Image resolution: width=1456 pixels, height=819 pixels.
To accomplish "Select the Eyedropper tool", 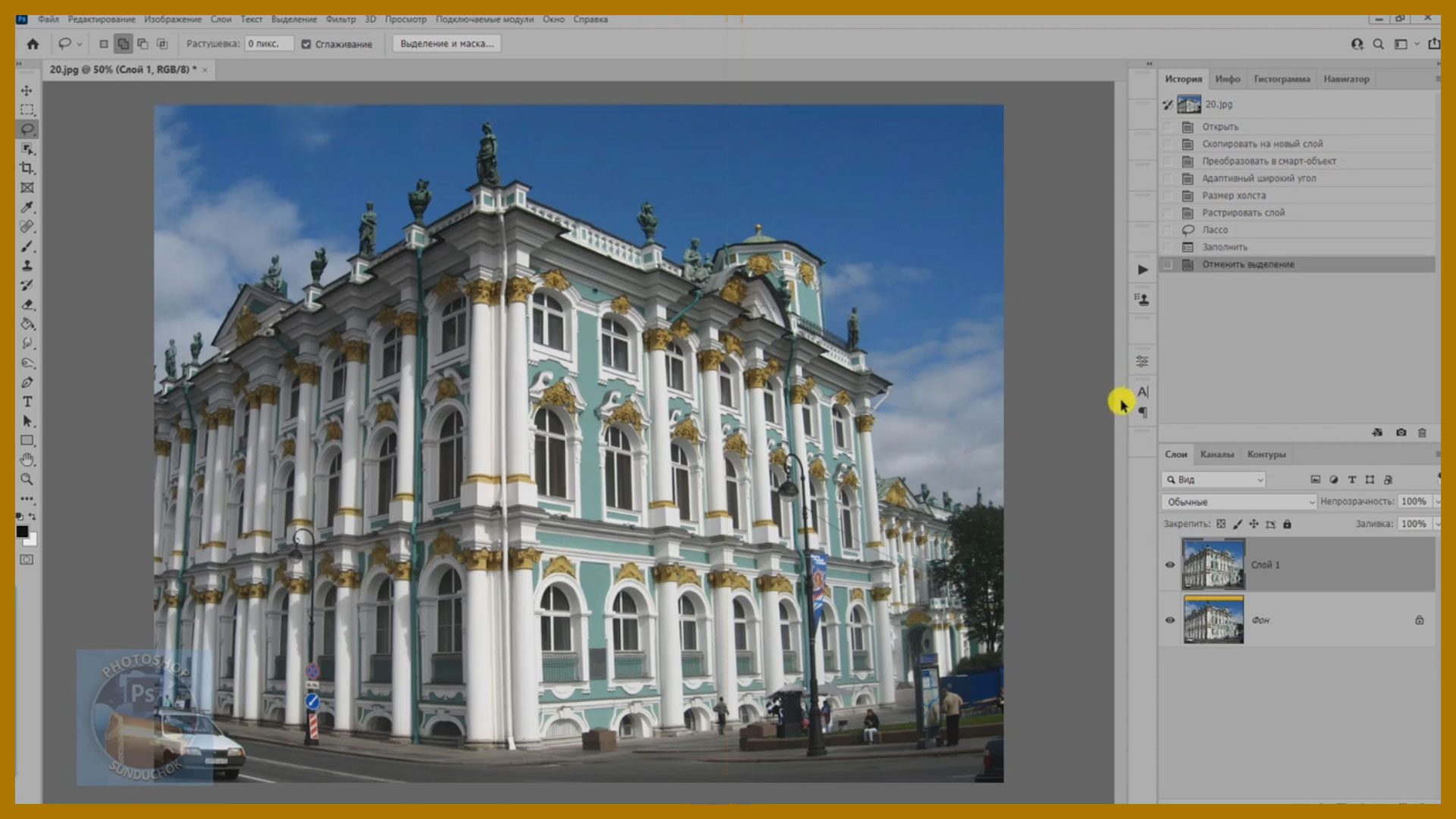I will (27, 207).
